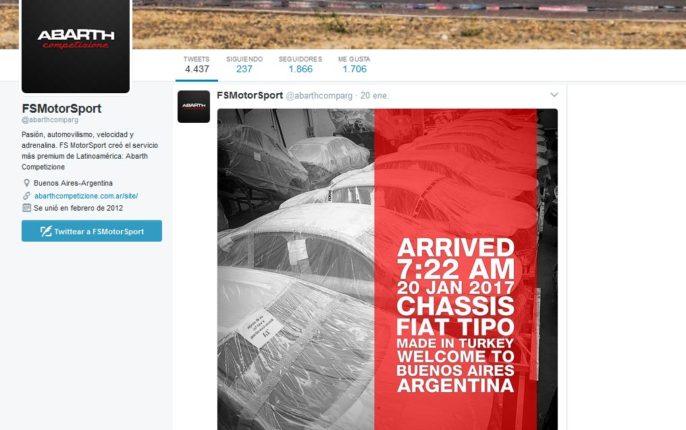View the Seguidores 1.866 list
The image size is (686, 430).
300,65
